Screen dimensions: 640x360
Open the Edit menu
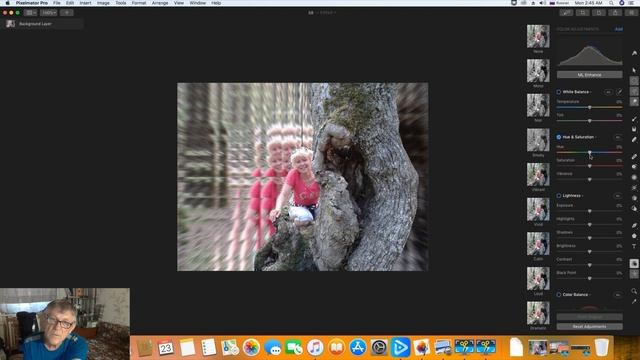(70, 3)
